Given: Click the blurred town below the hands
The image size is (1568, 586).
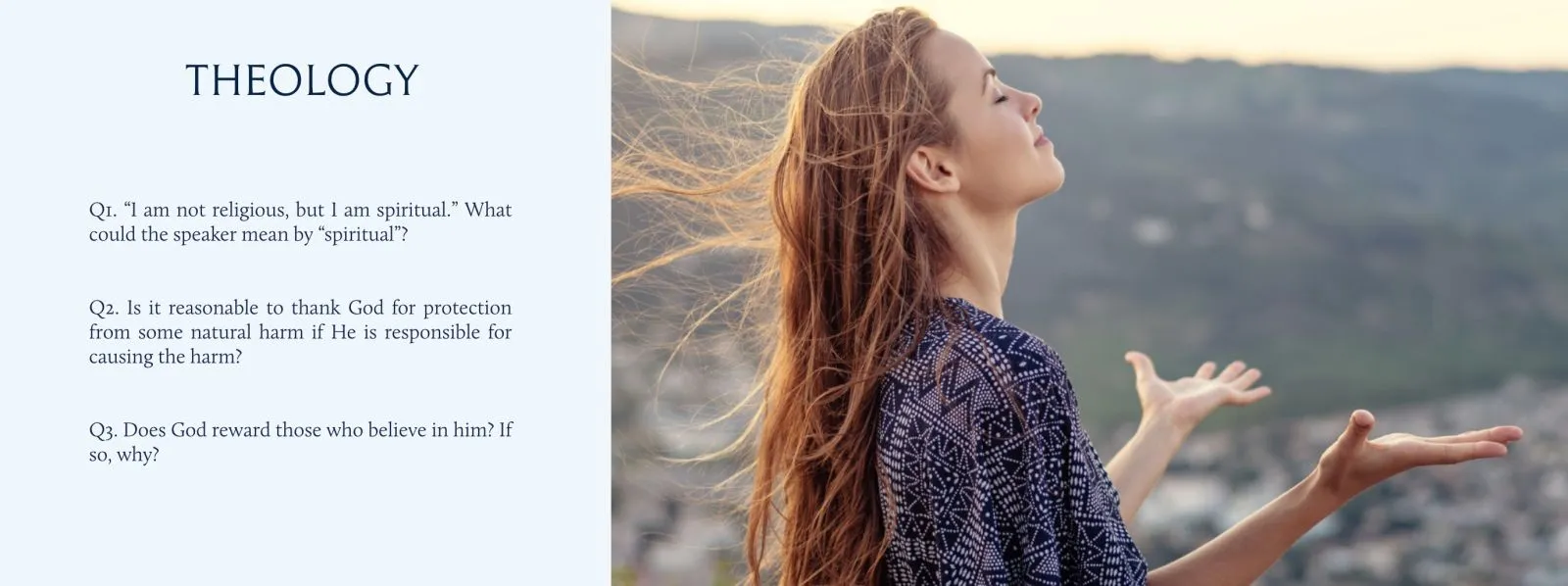Looking at the screenshot, I should coord(1372,529).
